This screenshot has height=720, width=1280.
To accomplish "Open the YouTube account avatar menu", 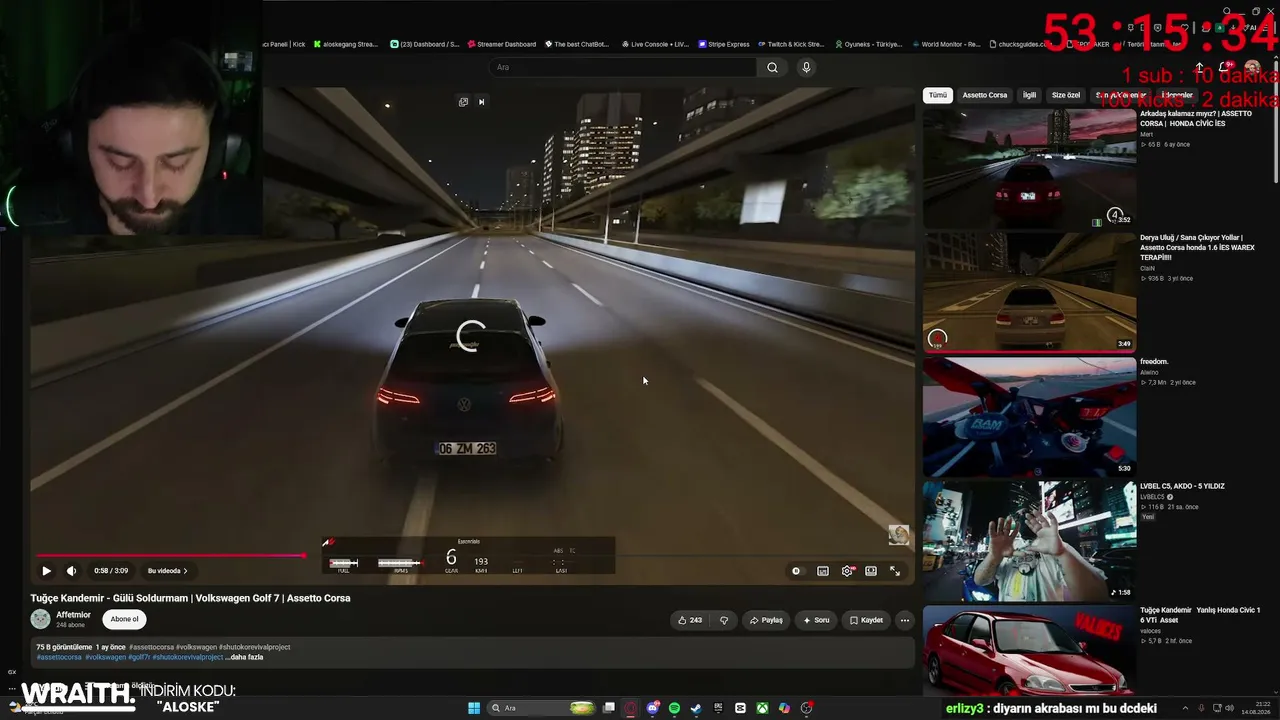I will (1252, 67).
